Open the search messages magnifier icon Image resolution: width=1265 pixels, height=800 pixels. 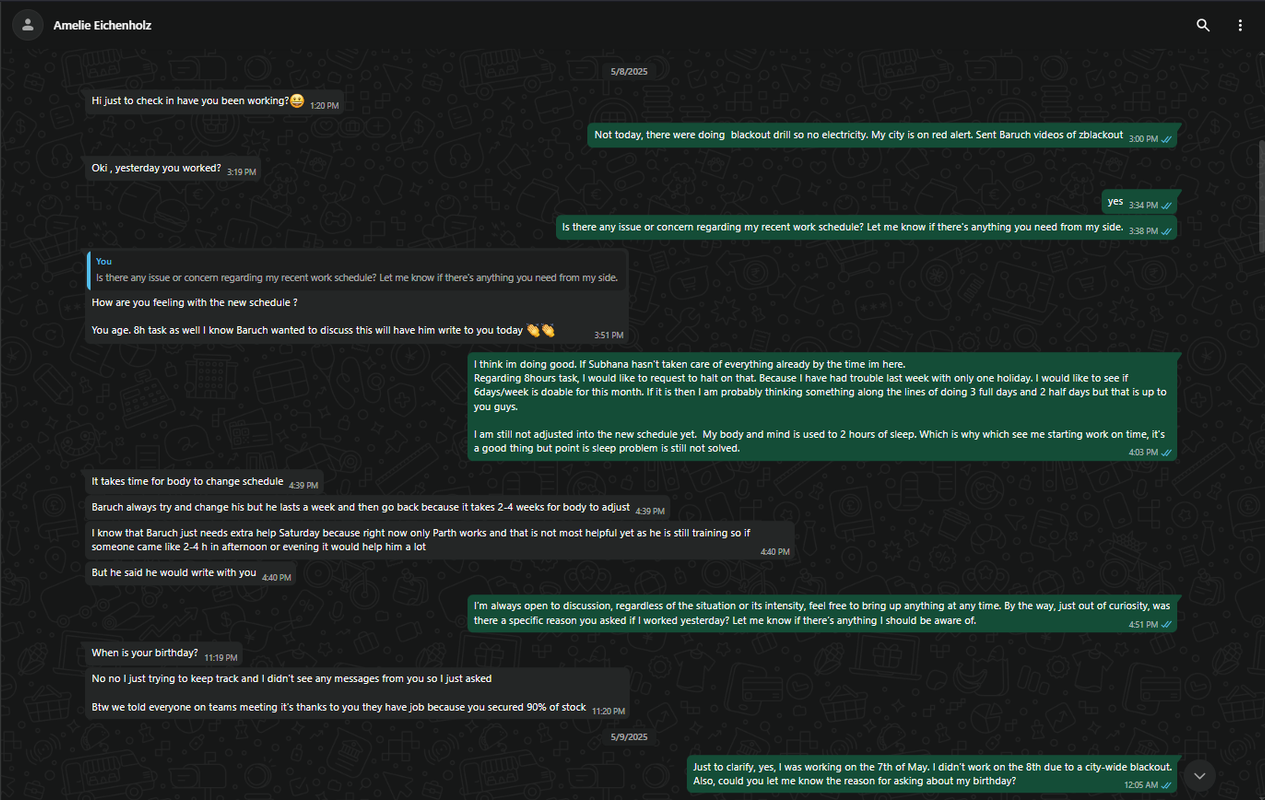pos(1203,25)
